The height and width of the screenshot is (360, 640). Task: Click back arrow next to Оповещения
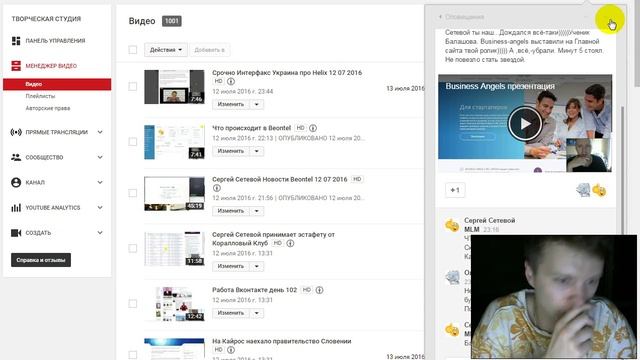click(x=440, y=17)
